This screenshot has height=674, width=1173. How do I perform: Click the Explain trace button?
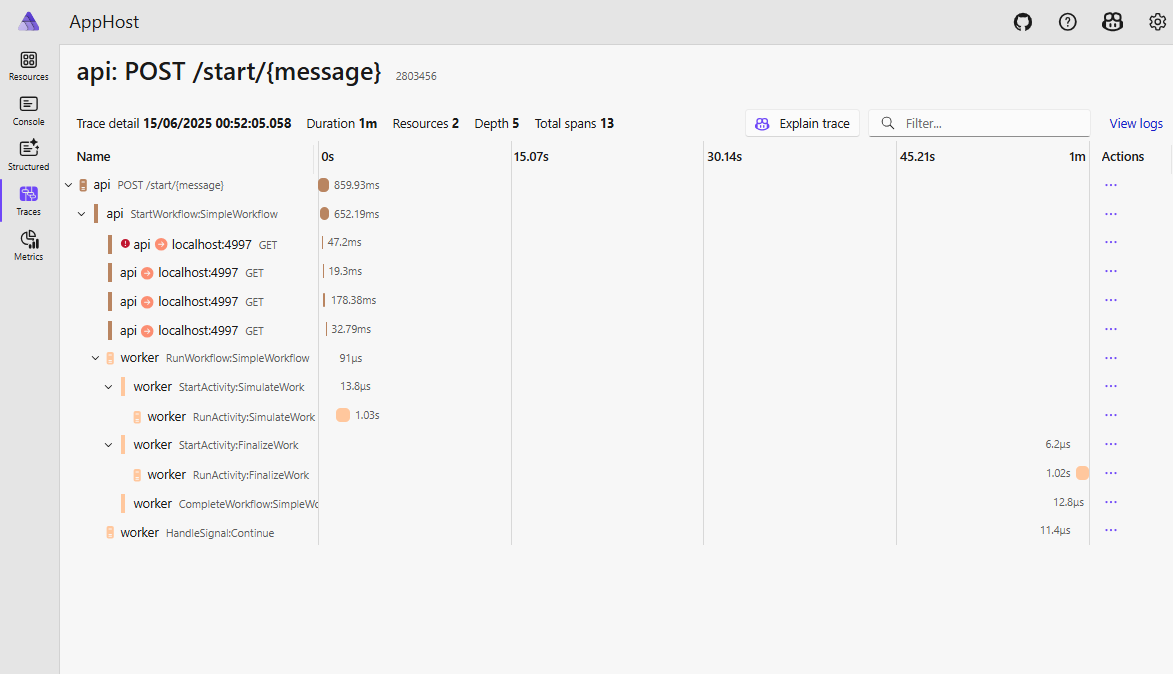tap(802, 124)
